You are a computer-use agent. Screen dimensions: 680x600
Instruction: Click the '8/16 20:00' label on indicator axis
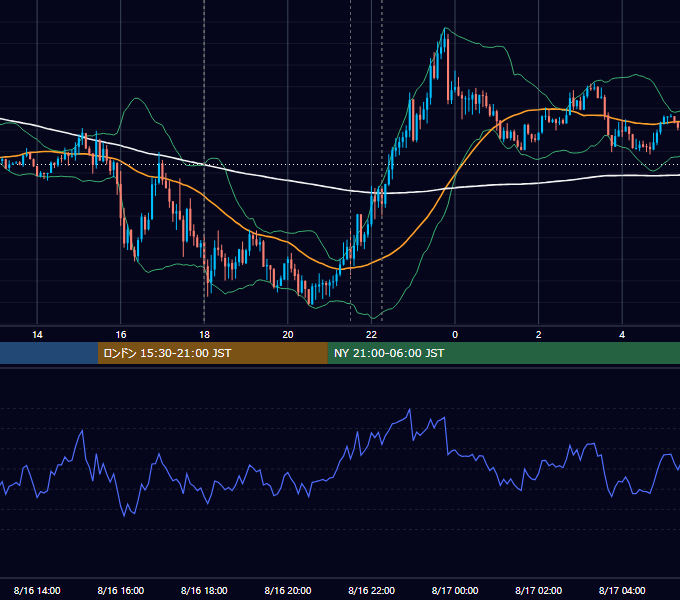[x=288, y=590]
